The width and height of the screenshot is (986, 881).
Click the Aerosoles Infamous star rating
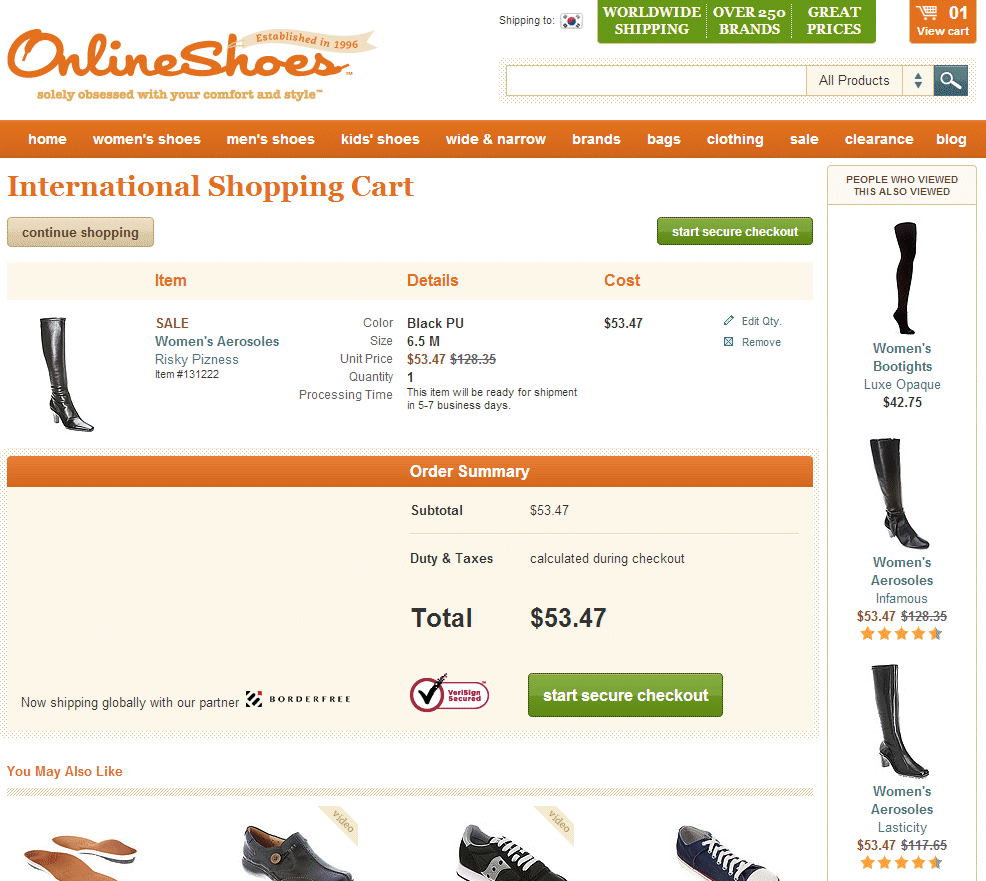click(x=901, y=633)
